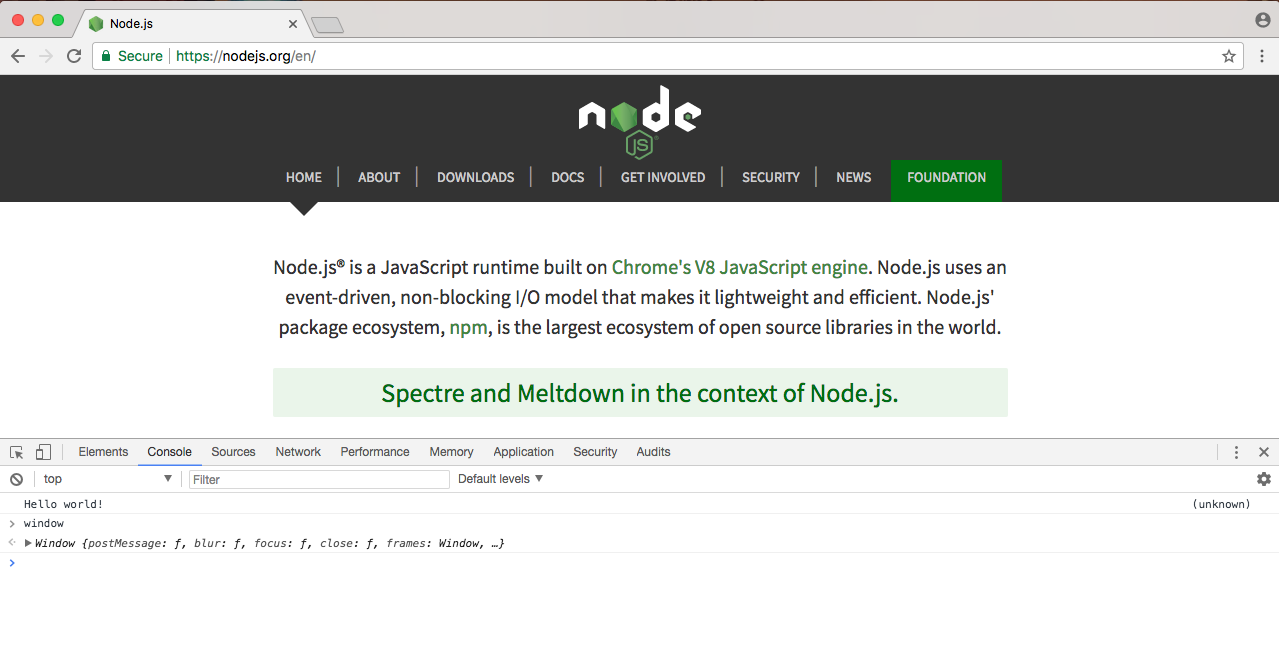
Task: Open the GET INVOLVED navigation link
Action: coord(663,177)
